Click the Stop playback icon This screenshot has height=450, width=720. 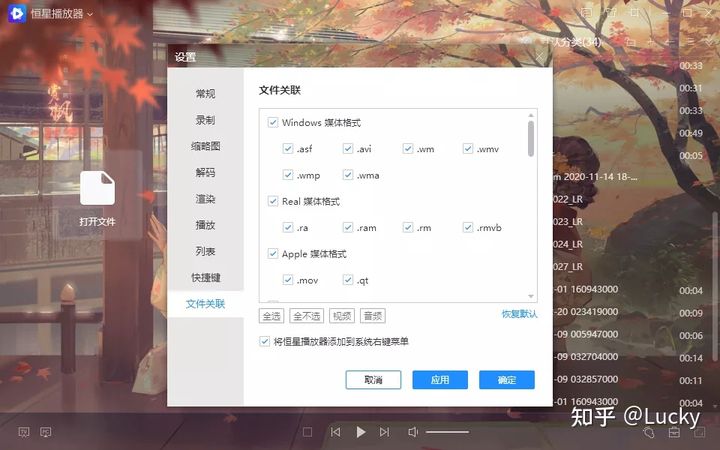click(x=308, y=432)
